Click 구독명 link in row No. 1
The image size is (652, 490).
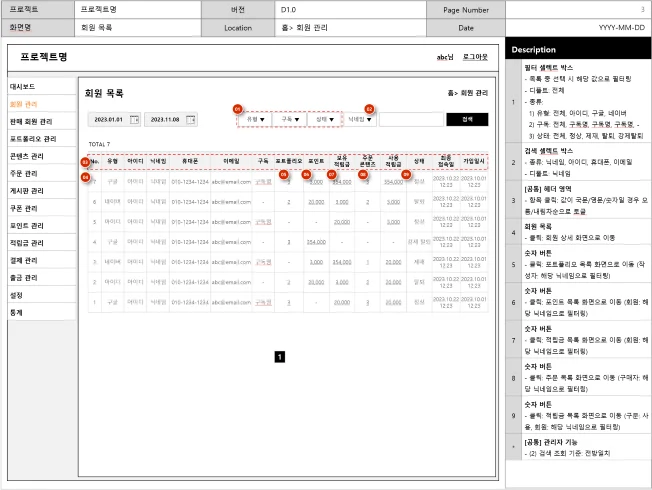pos(263,302)
